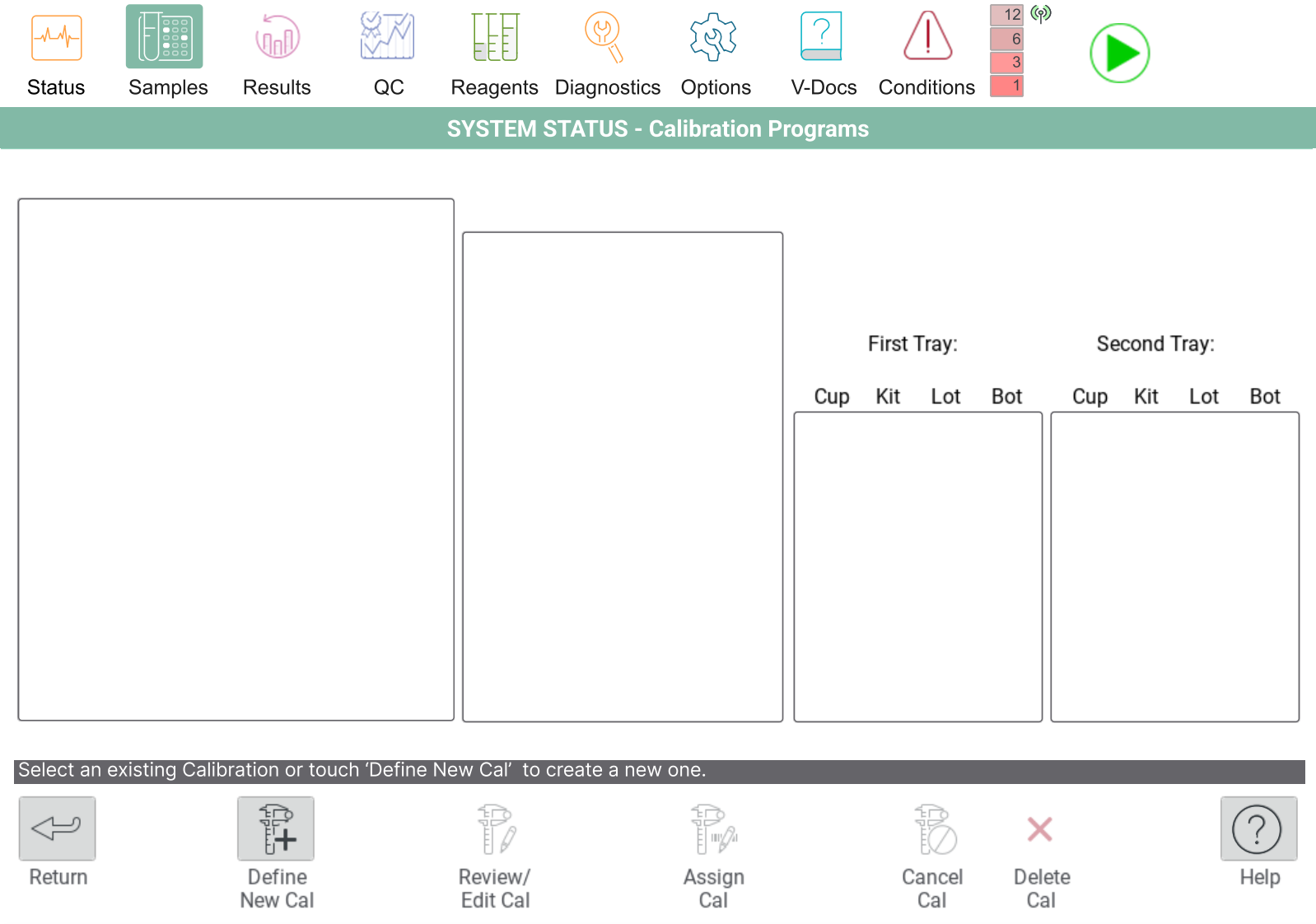Open the Options gear icon
The image size is (1316, 924).
pyautogui.click(x=713, y=37)
